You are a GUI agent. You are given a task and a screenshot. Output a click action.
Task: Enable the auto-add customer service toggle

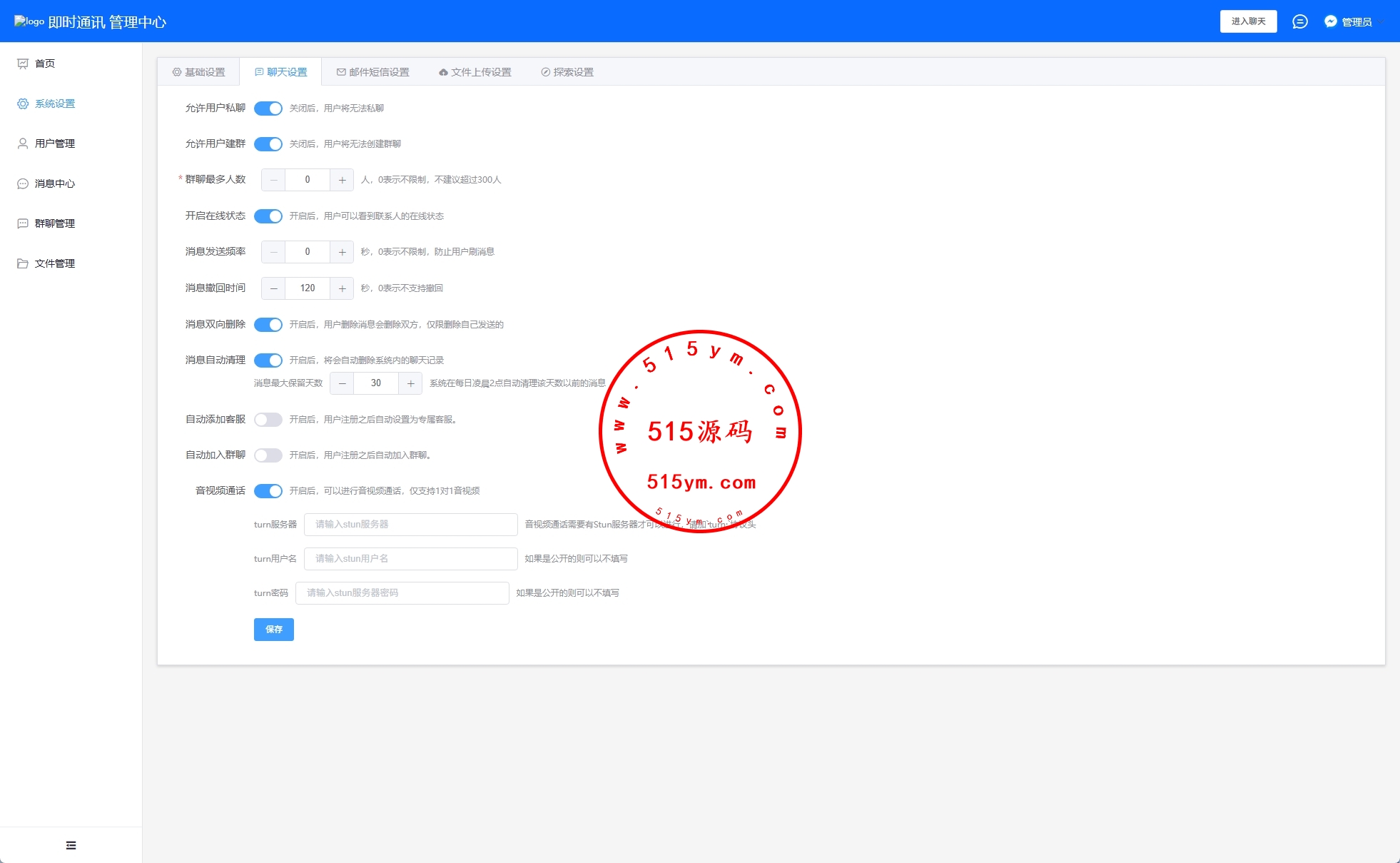coord(268,420)
